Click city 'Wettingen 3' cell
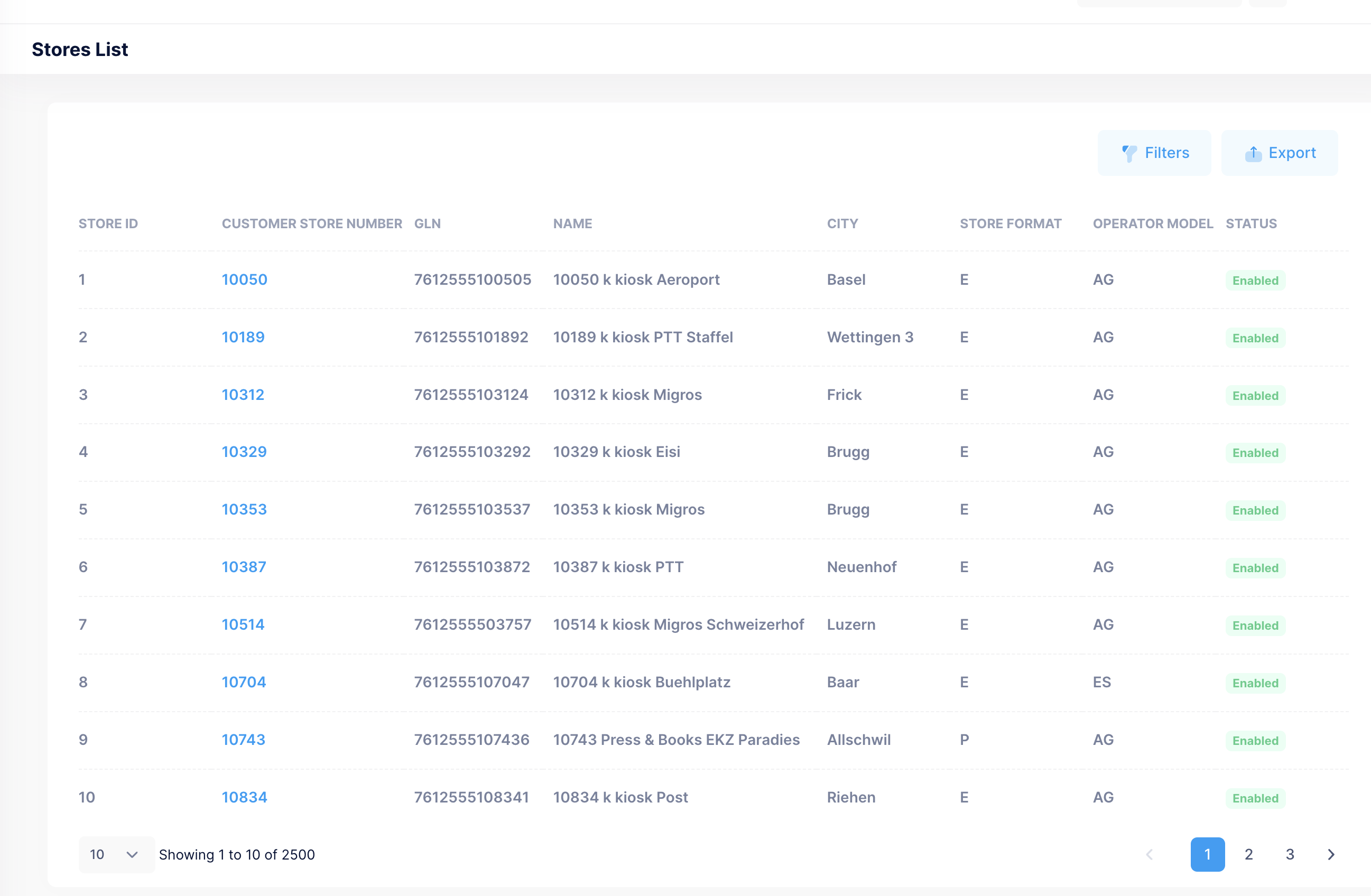Screen dimensions: 1371x896 coord(870,338)
